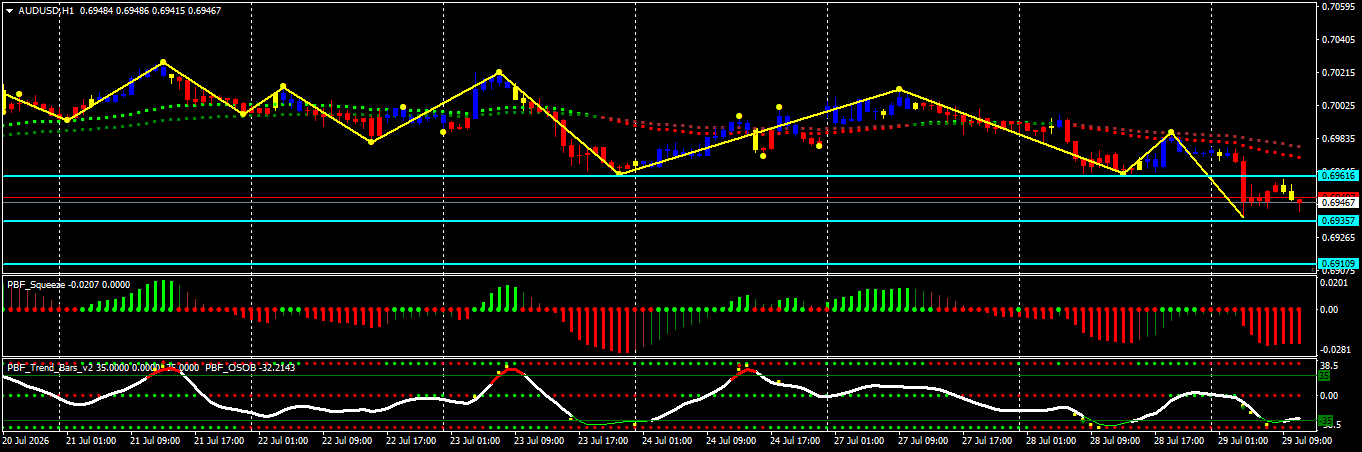Image resolution: width=1362 pixels, height=452 pixels.
Task: Click the green -35 level label
Action: 1325,420
